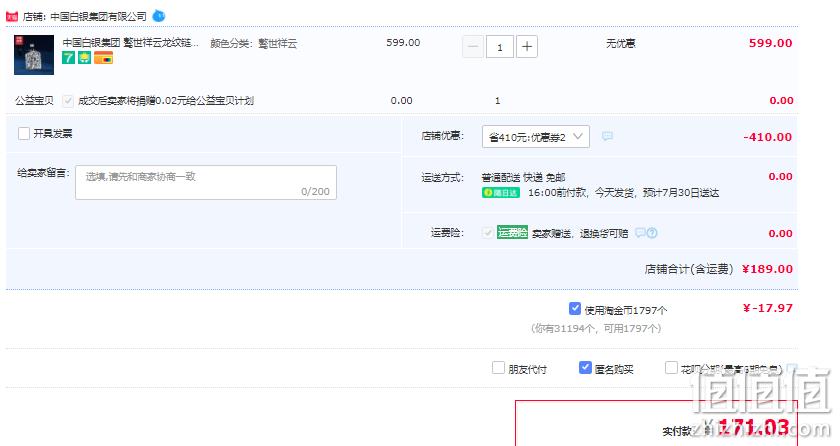
Task: Click the green 隔日达 delivery badge
Action: pos(501,193)
